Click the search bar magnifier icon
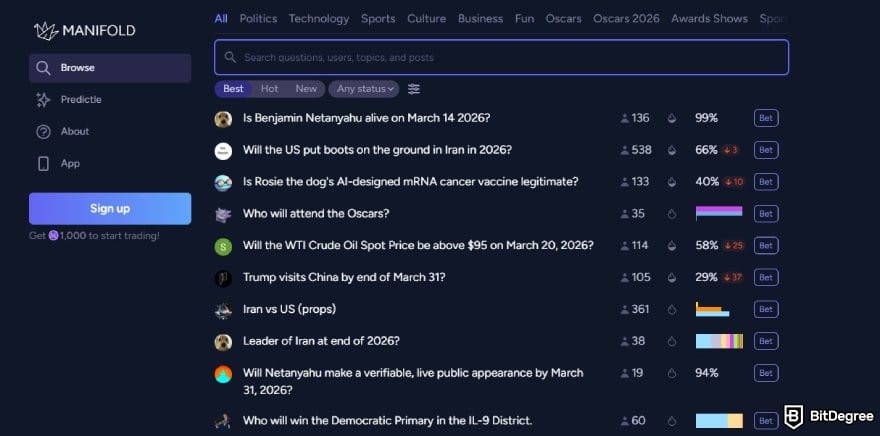The height and width of the screenshot is (436, 880). click(230, 57)
